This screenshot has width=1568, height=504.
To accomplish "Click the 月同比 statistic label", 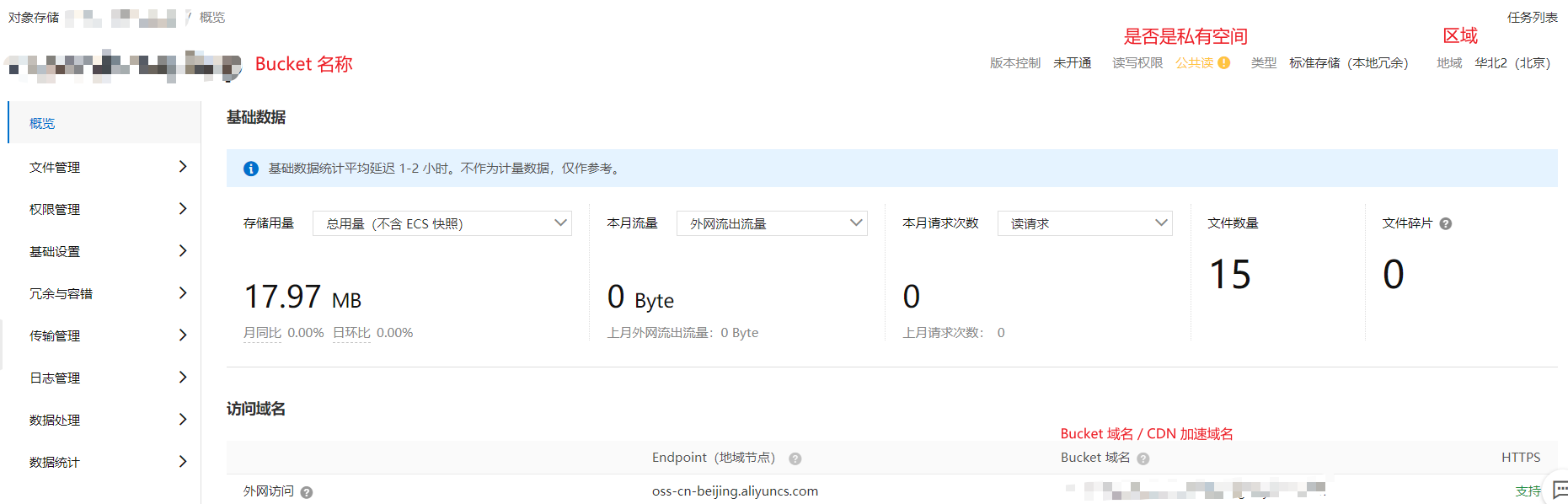I will click(262, 333).
